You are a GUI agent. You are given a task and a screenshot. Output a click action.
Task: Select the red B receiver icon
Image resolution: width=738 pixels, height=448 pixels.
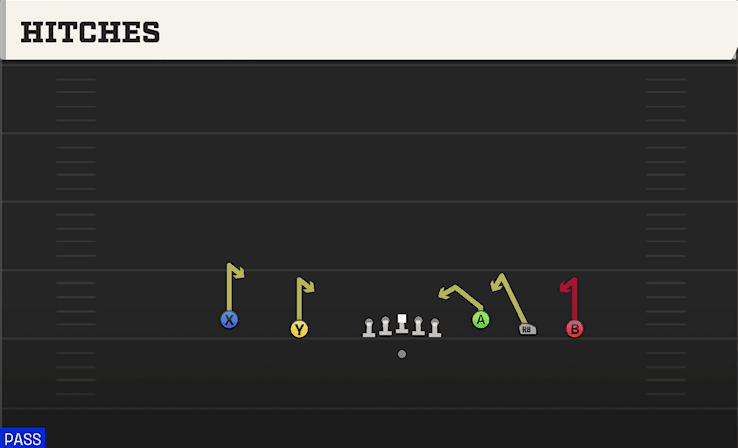[574, 329]
